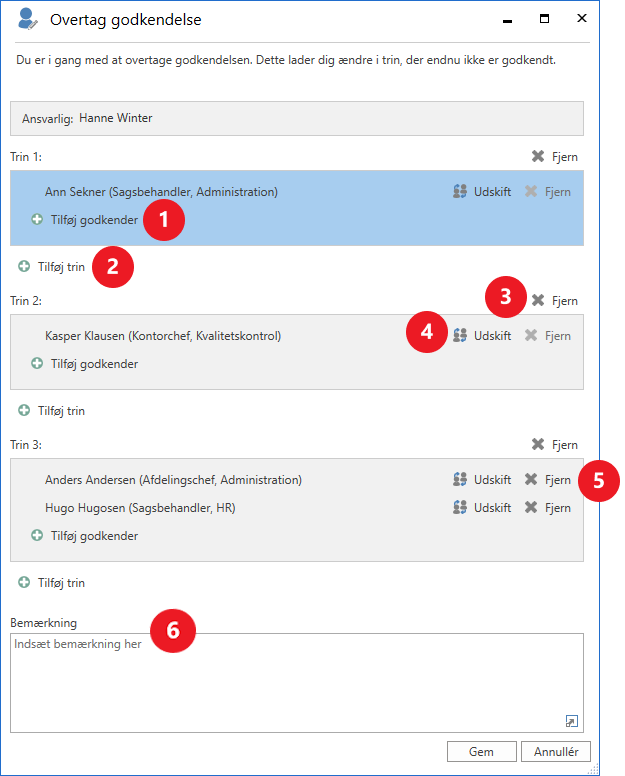This screenshot has height=776, width=625.
Task: Expand the remark field with the popout icon
Action: click(x=572, y=721)
